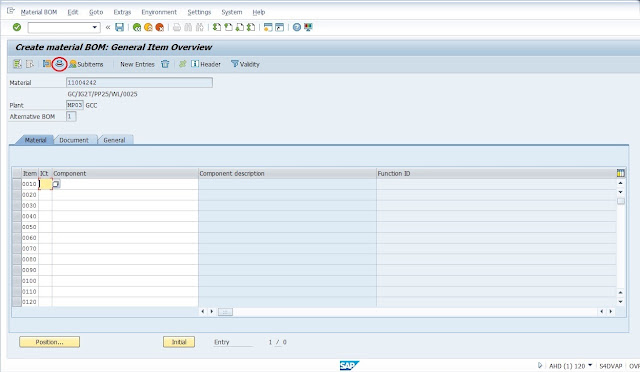Select the row selector for item 0010
Image resolution: width=640 pixels, height=372 pixels.
pos(17,184)
